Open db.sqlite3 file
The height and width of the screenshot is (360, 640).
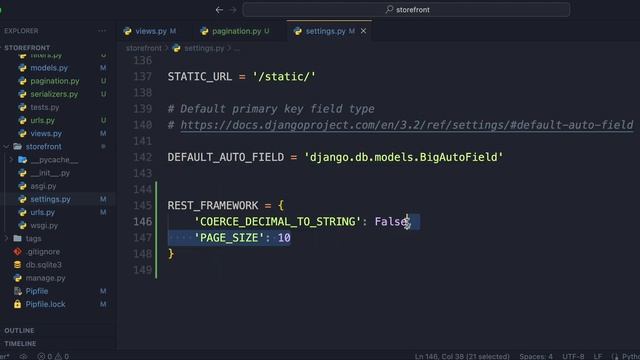tap(43, 265)
